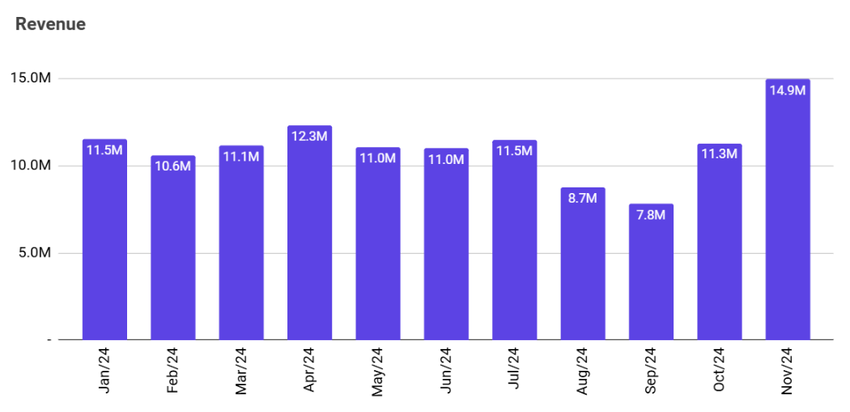Select the Oct/24 x-axis label
Viewport: 850px width, 412px height.
[720, 371]
